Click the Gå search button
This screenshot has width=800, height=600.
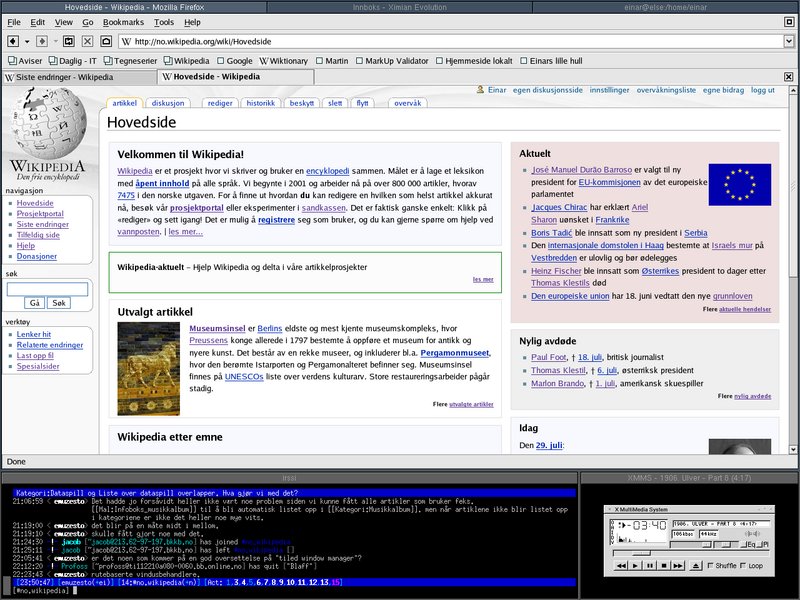tap(35, 303)
